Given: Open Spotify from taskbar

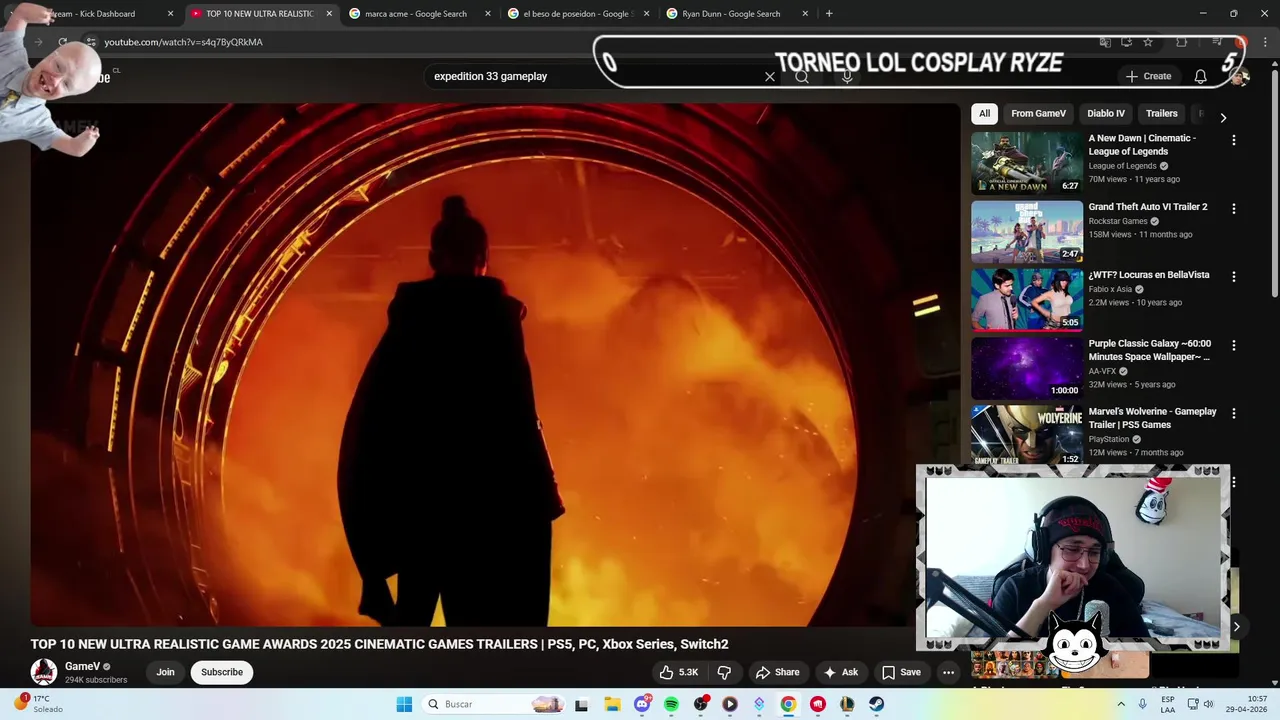Looking at the screenshot, I should (671, 704).
